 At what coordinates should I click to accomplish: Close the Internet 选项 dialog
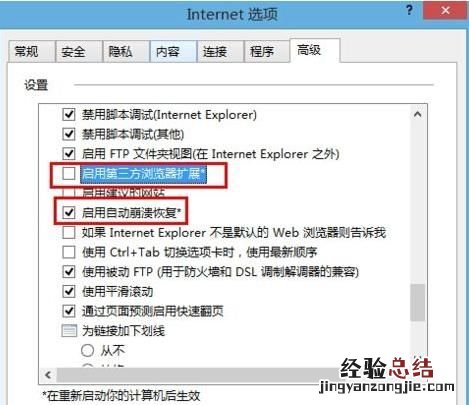click(445, 11)
